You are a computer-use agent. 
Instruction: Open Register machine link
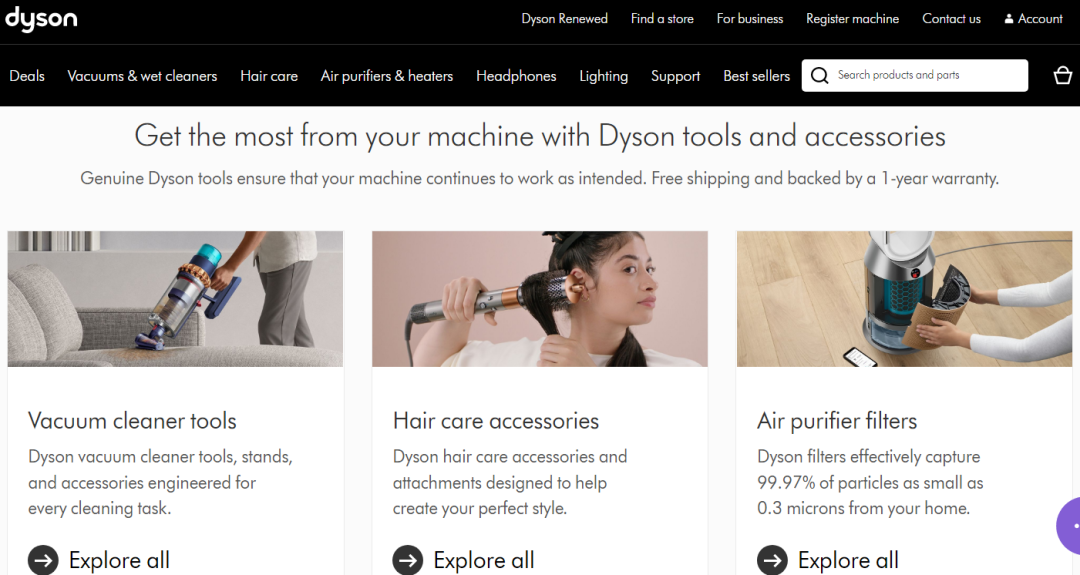pos(852,19)
